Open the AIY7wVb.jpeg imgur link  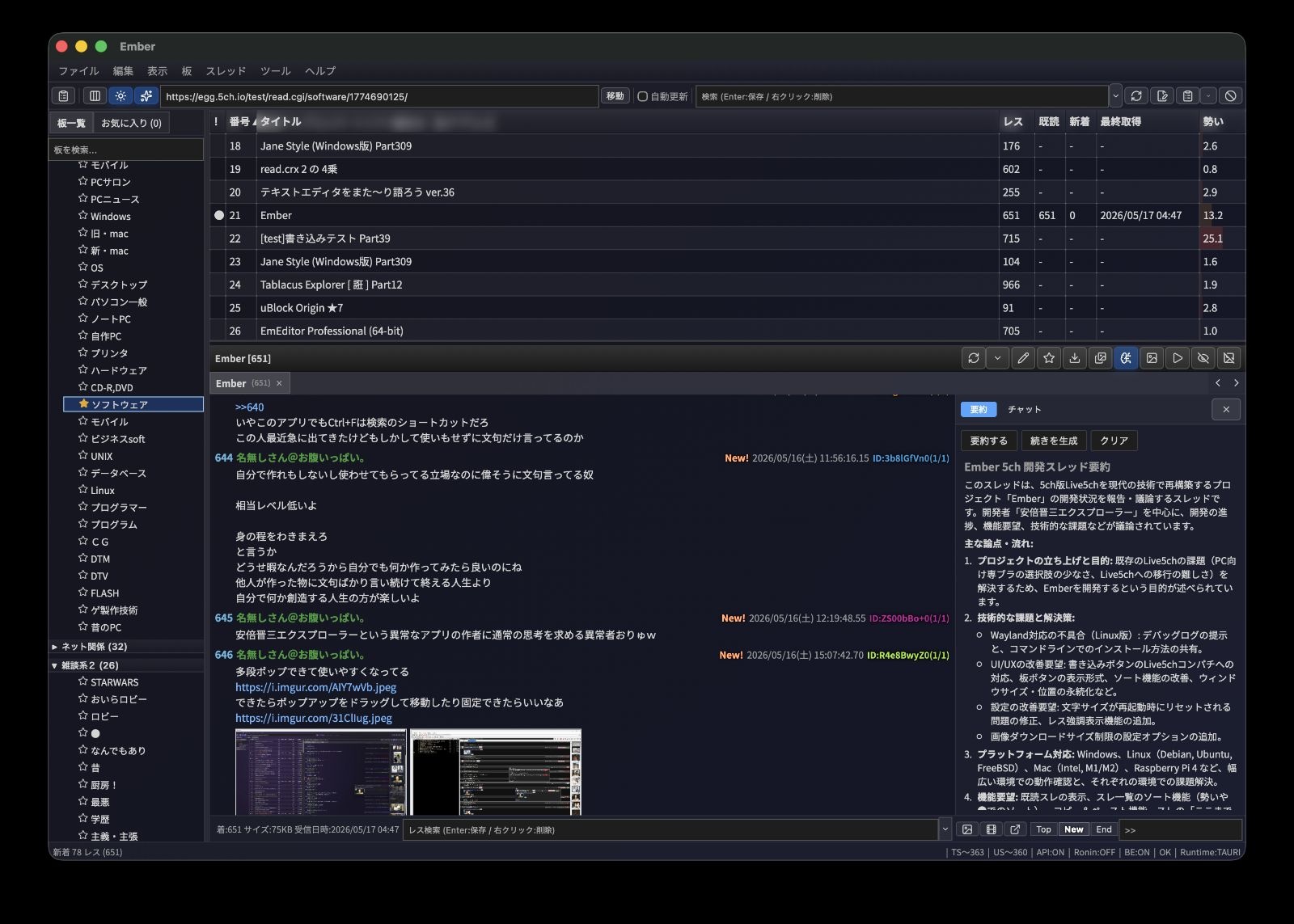coord(316,687)
